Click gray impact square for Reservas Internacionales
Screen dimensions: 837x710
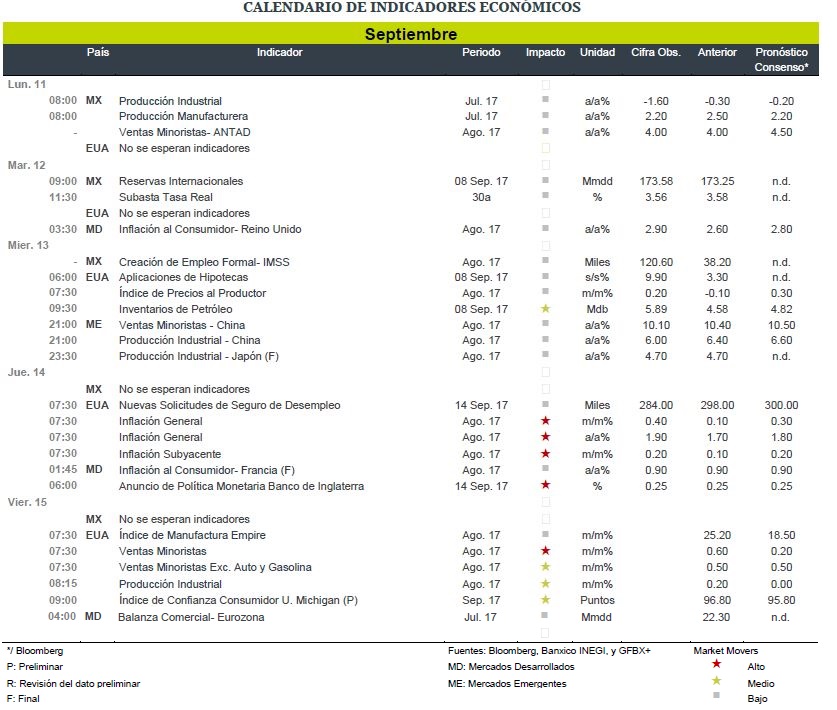click(546, 180)
